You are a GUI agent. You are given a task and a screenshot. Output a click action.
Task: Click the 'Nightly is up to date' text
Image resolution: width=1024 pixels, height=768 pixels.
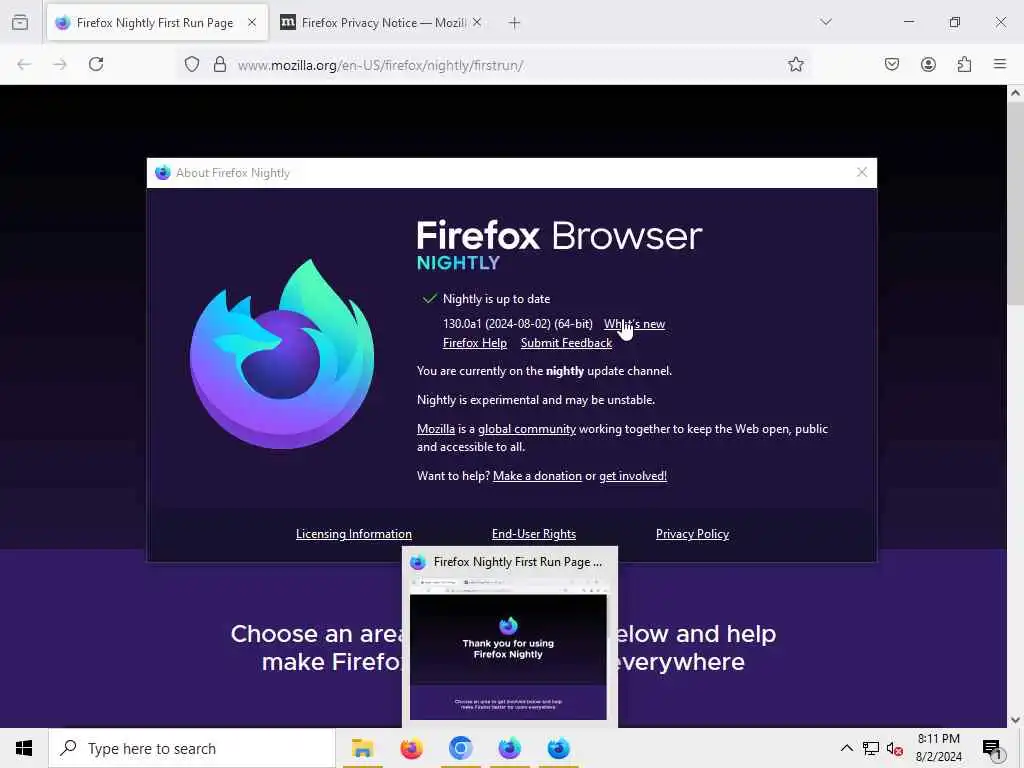(x=496, y=299)
